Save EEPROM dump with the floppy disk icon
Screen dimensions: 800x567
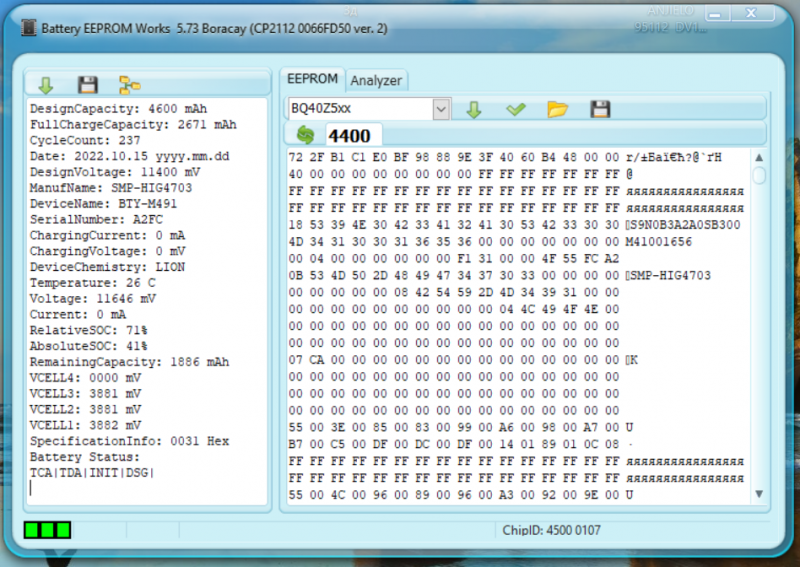(600, 109)
